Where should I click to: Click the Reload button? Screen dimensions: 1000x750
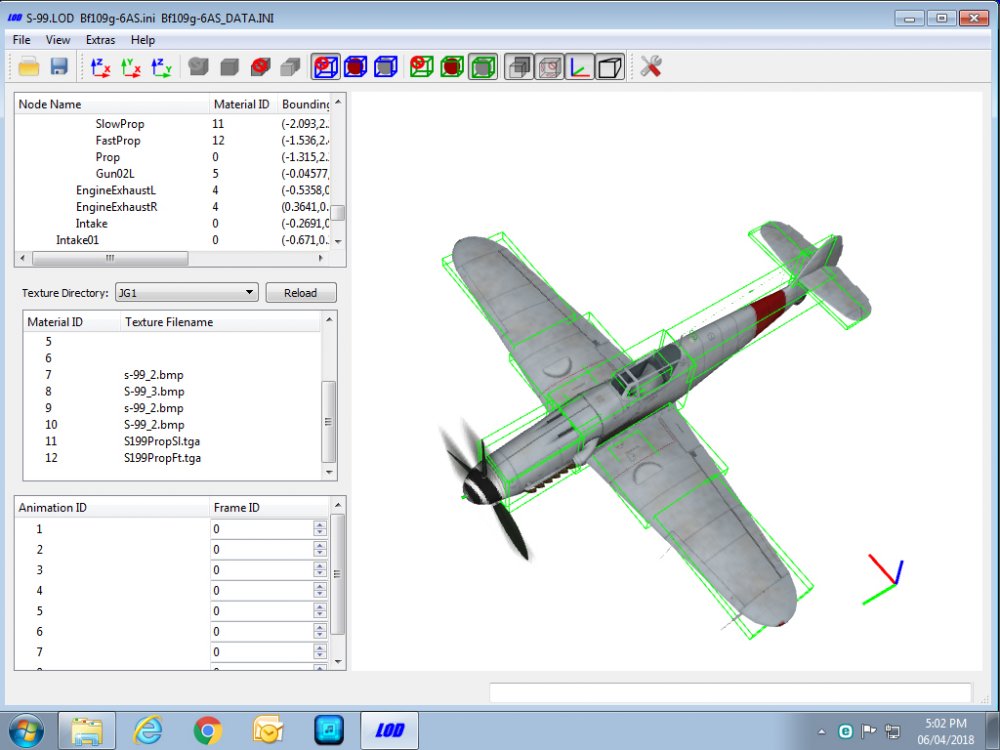tap(300, 293)
